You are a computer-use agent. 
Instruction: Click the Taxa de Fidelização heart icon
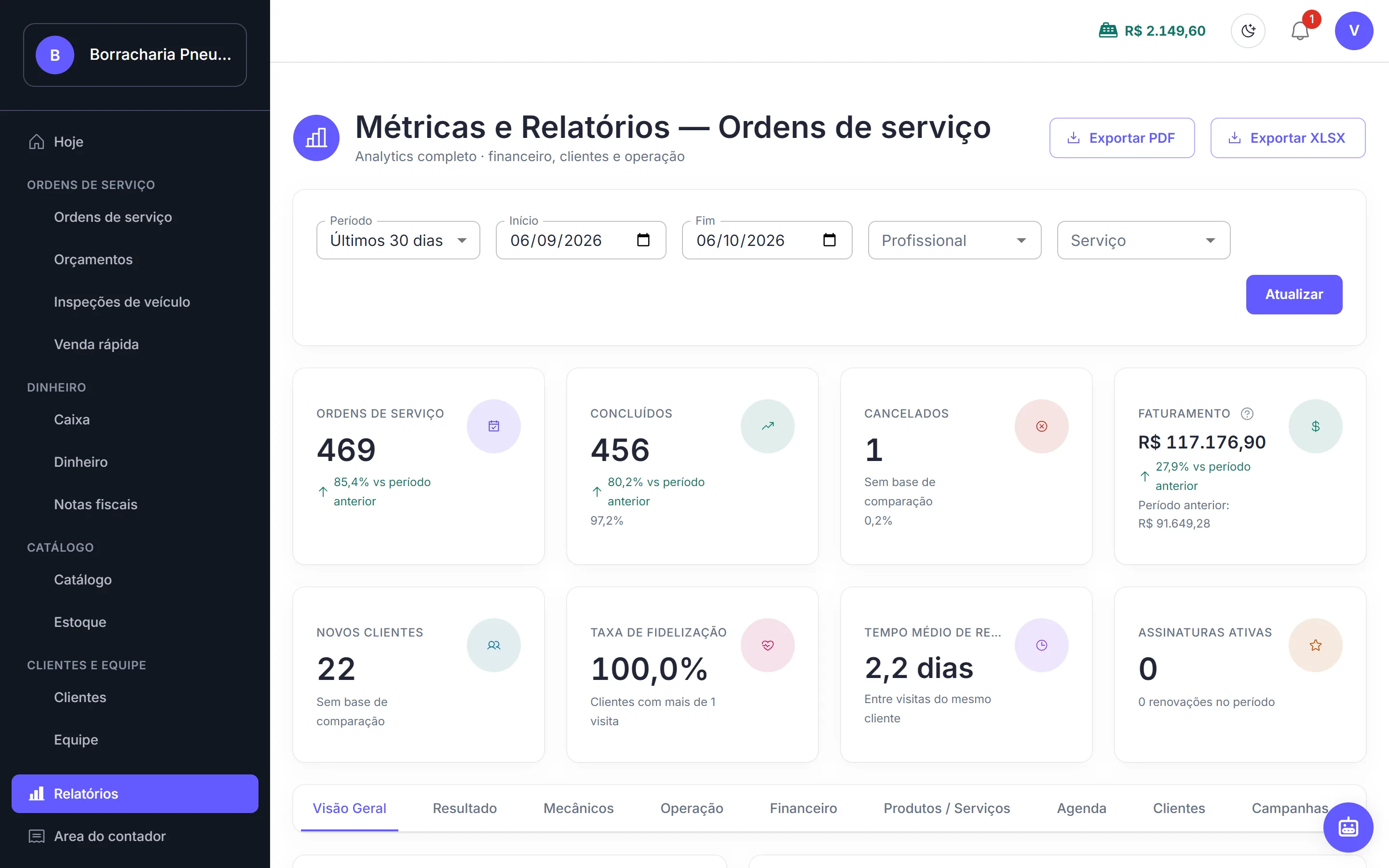click(x=767, y=645)
